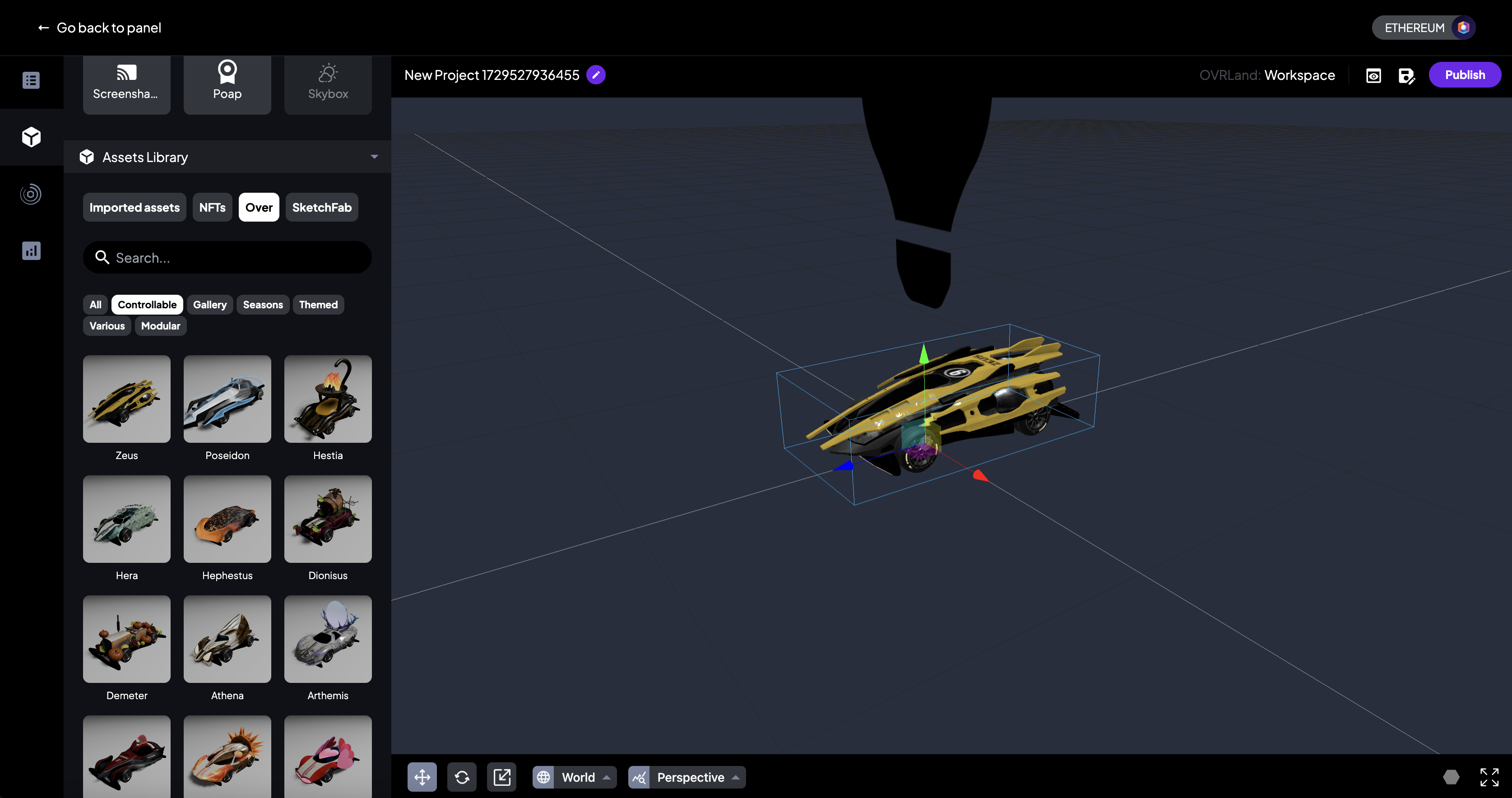This screenshot has width=1512, height=798.
Task: Enter fullscreen viewport mode
Action: (x=1489, y=777)
